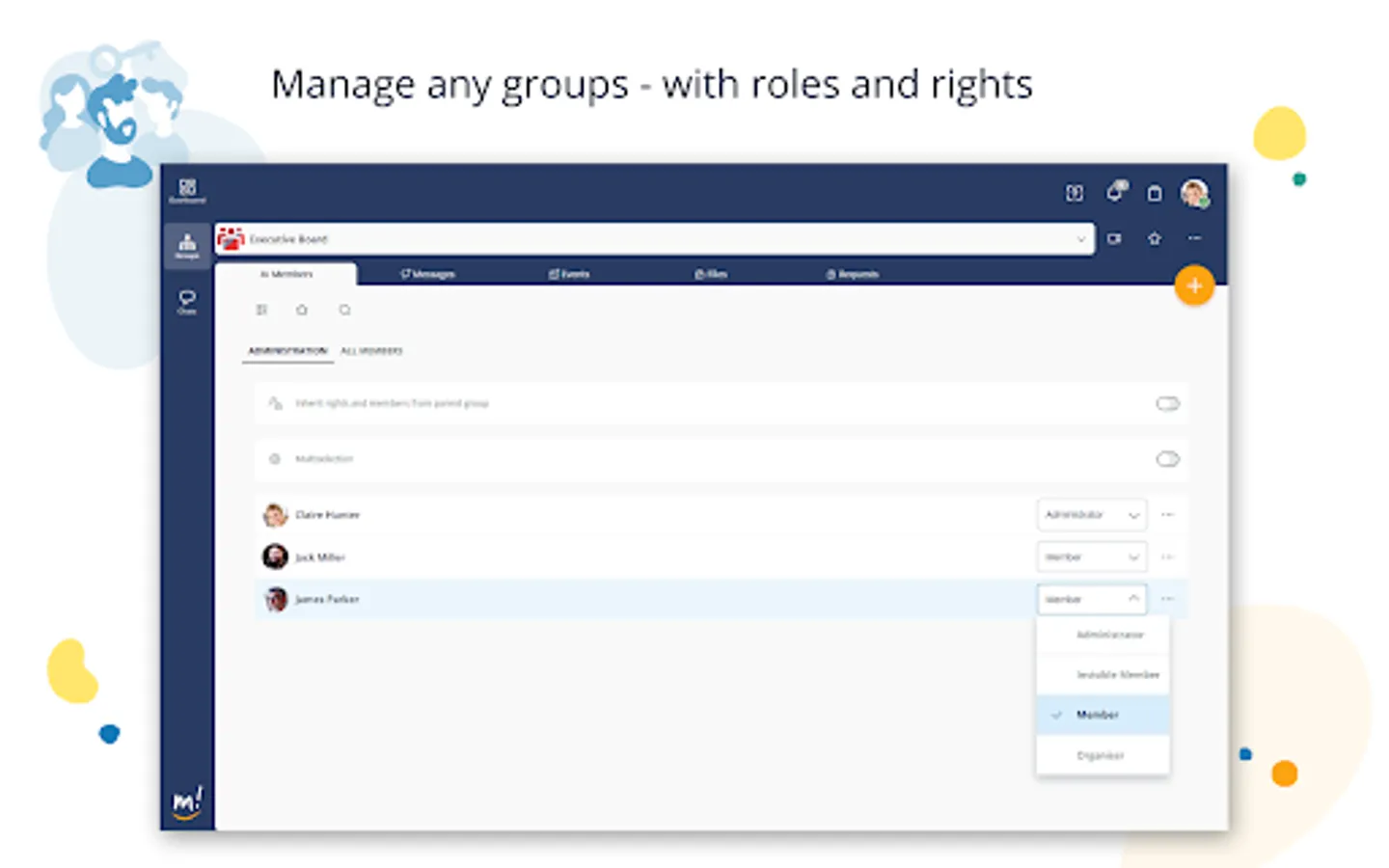Mark Executive Board as favorite with the star

click(x=1155, y=238)
